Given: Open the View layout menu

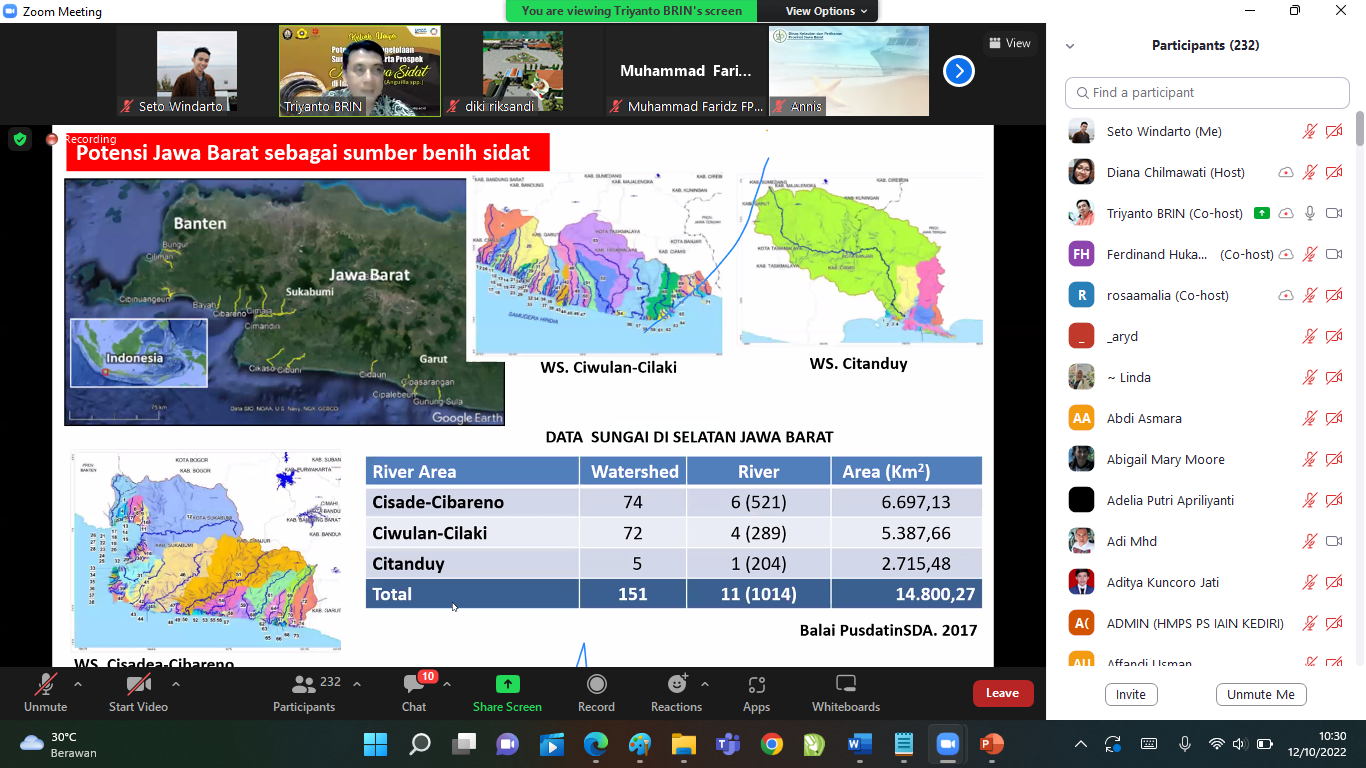Looking at the screenshot, I should click(x=1009, y=43).
